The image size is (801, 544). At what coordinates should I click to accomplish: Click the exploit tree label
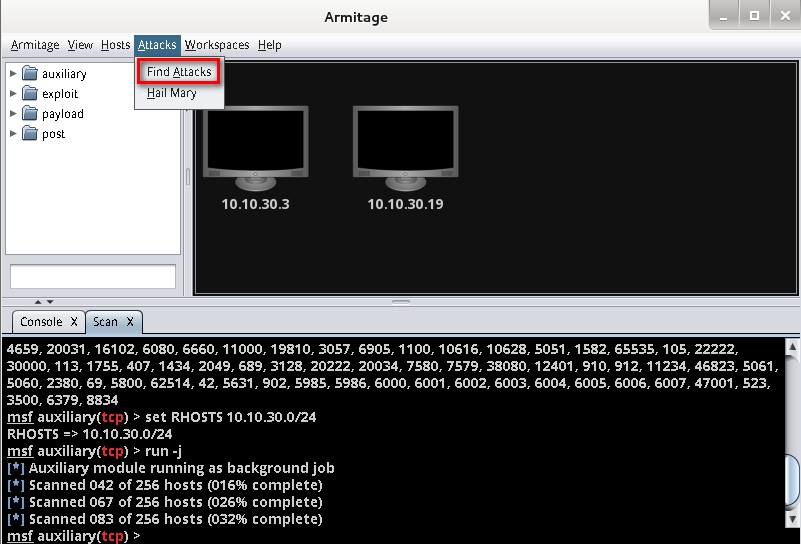click(x=60, y=94)
